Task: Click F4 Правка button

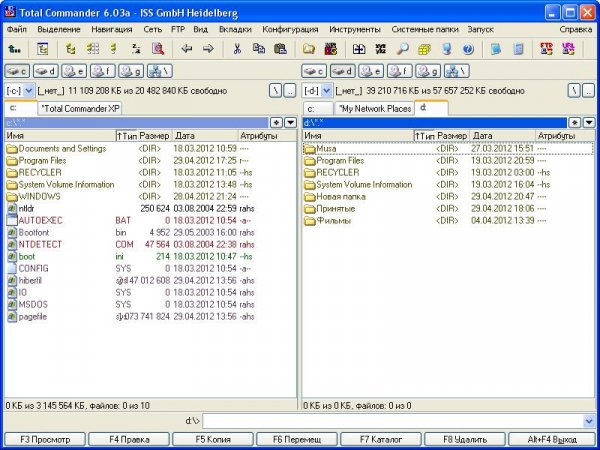Action: pos(129,439)
